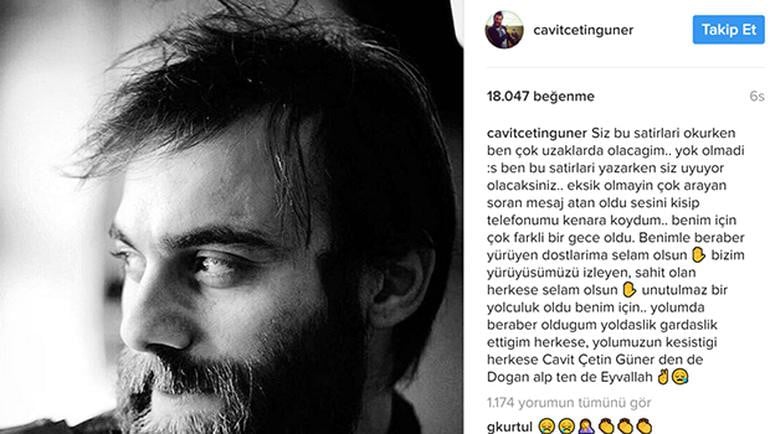
Task: Open cavitcetinguner username in post header
Action: point(583,30)
